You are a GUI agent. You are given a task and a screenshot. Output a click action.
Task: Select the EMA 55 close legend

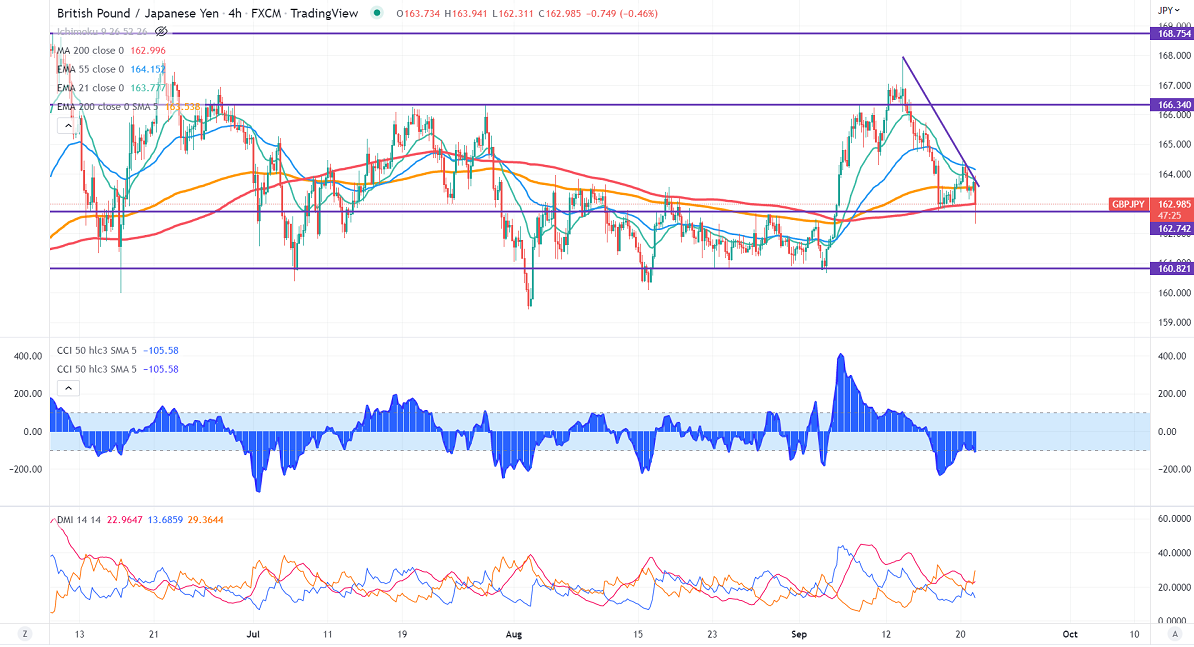[x=90, y=69]
